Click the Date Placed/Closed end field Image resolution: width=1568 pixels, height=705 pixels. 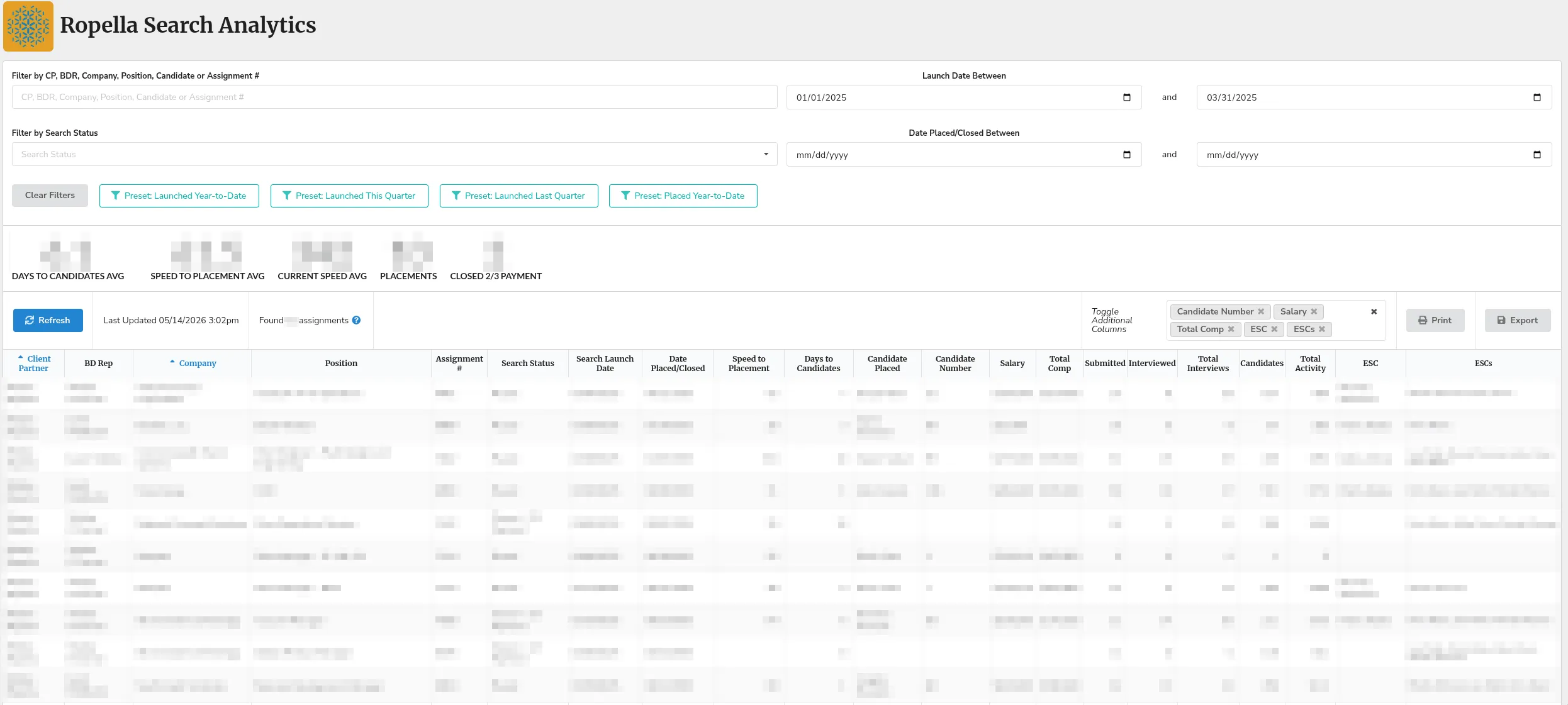1374,155
